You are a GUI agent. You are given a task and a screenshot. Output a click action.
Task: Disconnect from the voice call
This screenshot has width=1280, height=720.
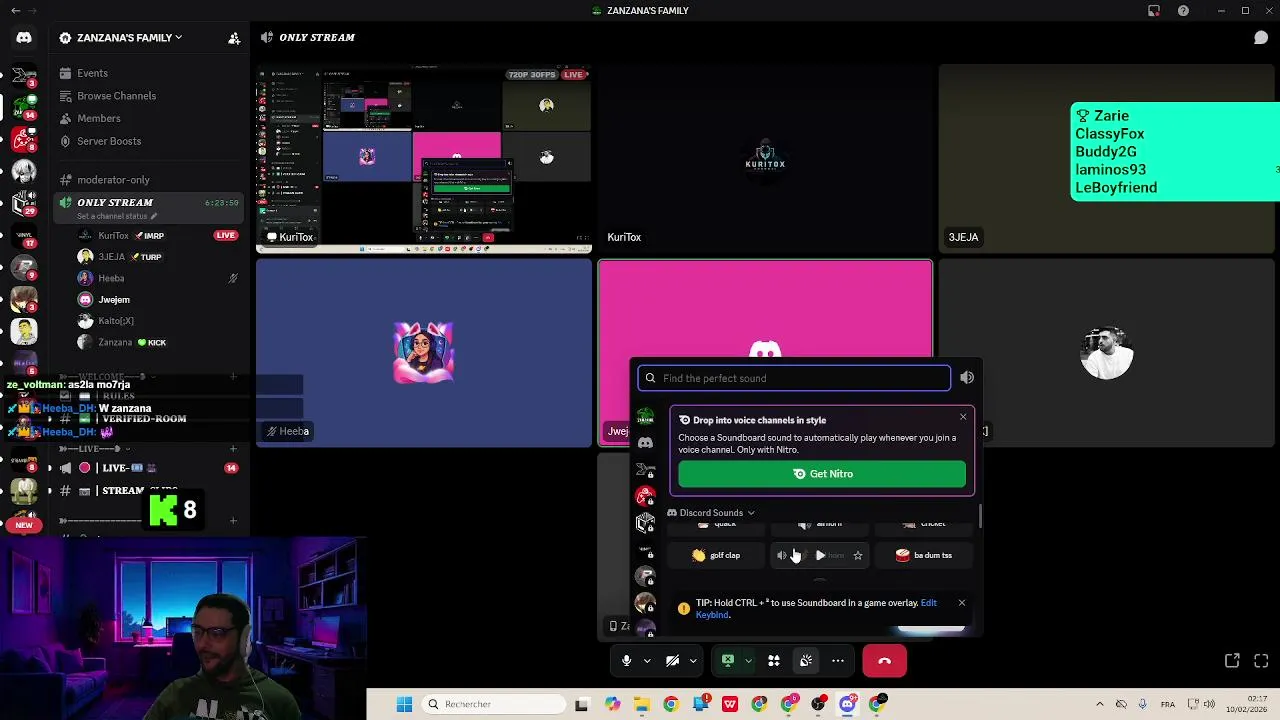(x=885, y=661)
